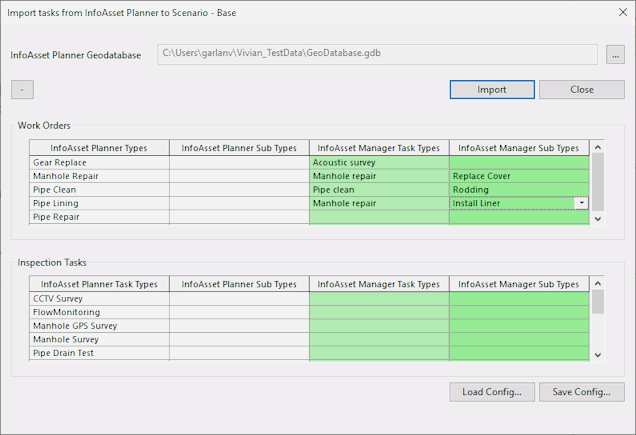Click Manager Sub Type cell for CCTV Survey
The height and width of the screenshot is (435, 636).
[519, 299]
